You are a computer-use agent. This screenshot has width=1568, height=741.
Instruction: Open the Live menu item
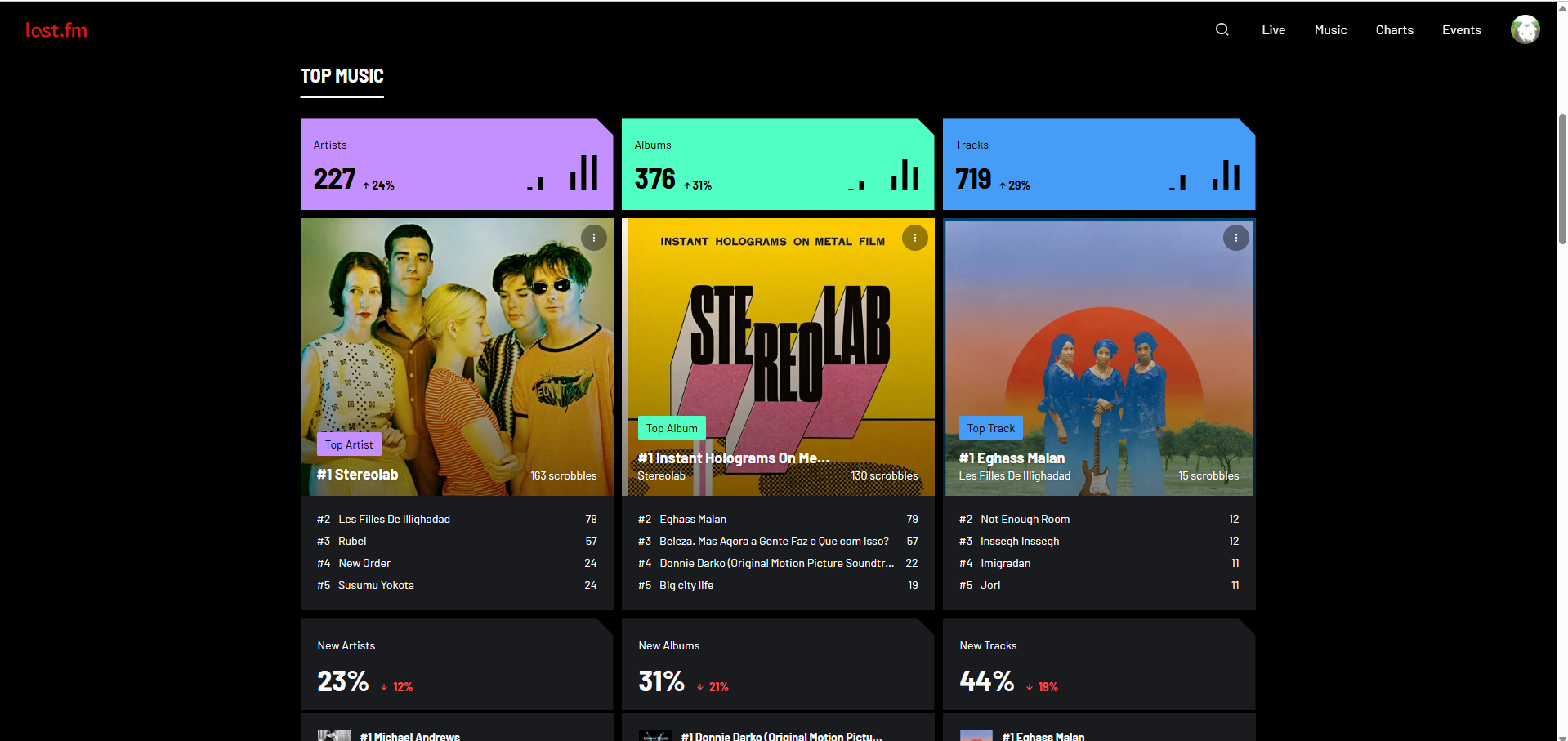(x=1273, y=30)
